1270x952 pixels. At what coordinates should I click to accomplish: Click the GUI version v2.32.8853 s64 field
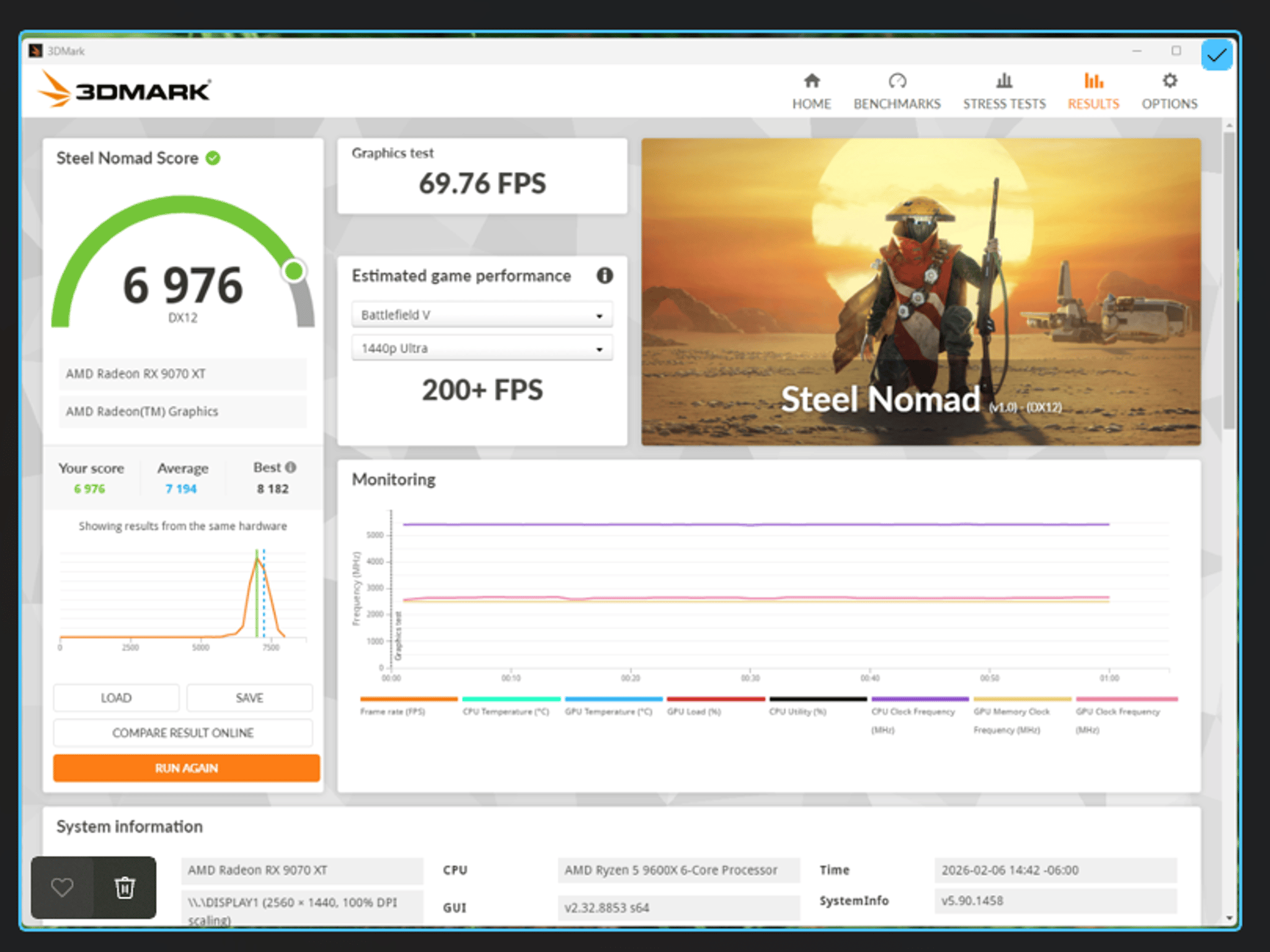coord(679,908)
